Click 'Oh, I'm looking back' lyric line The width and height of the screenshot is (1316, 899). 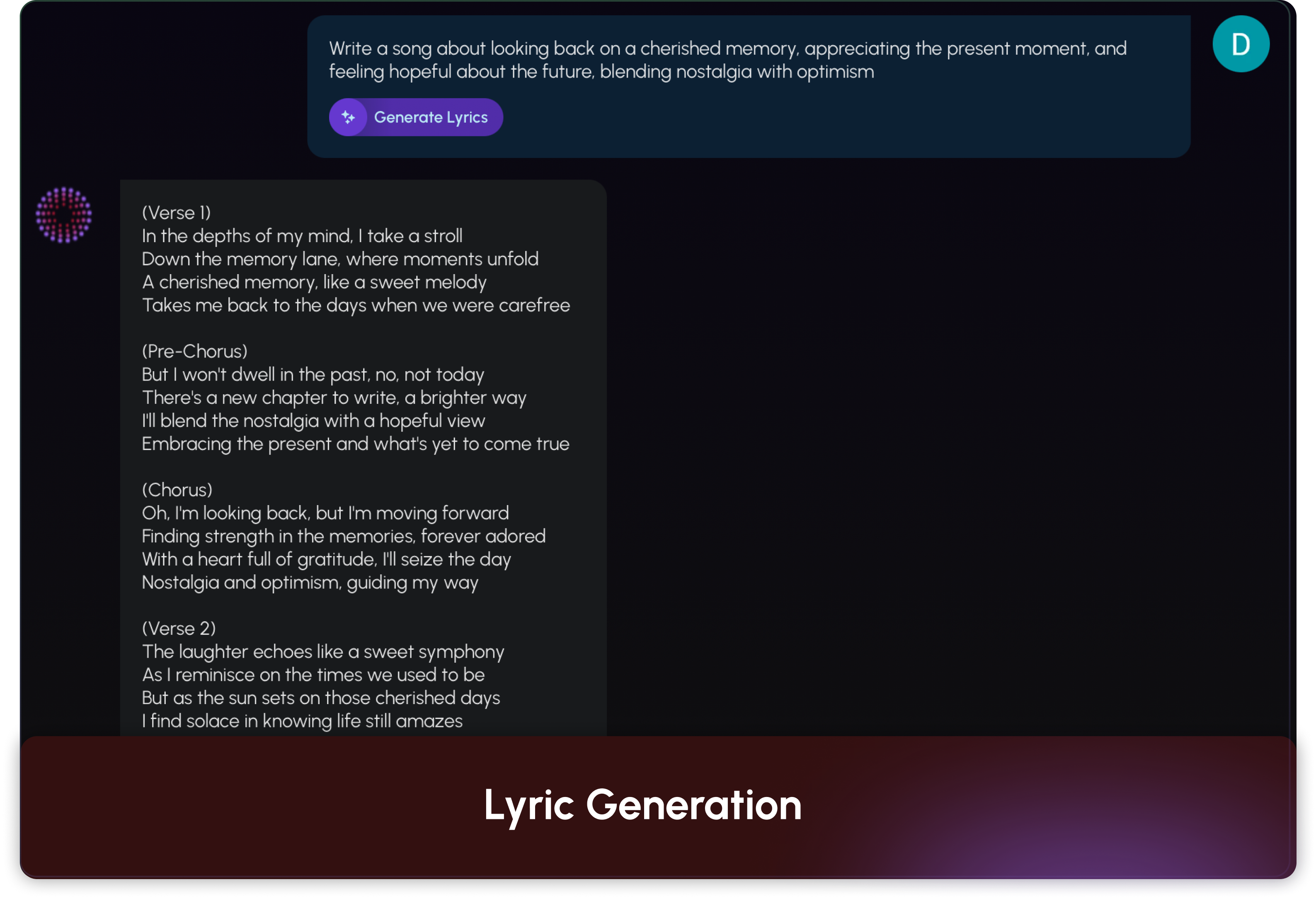(325, 513)
